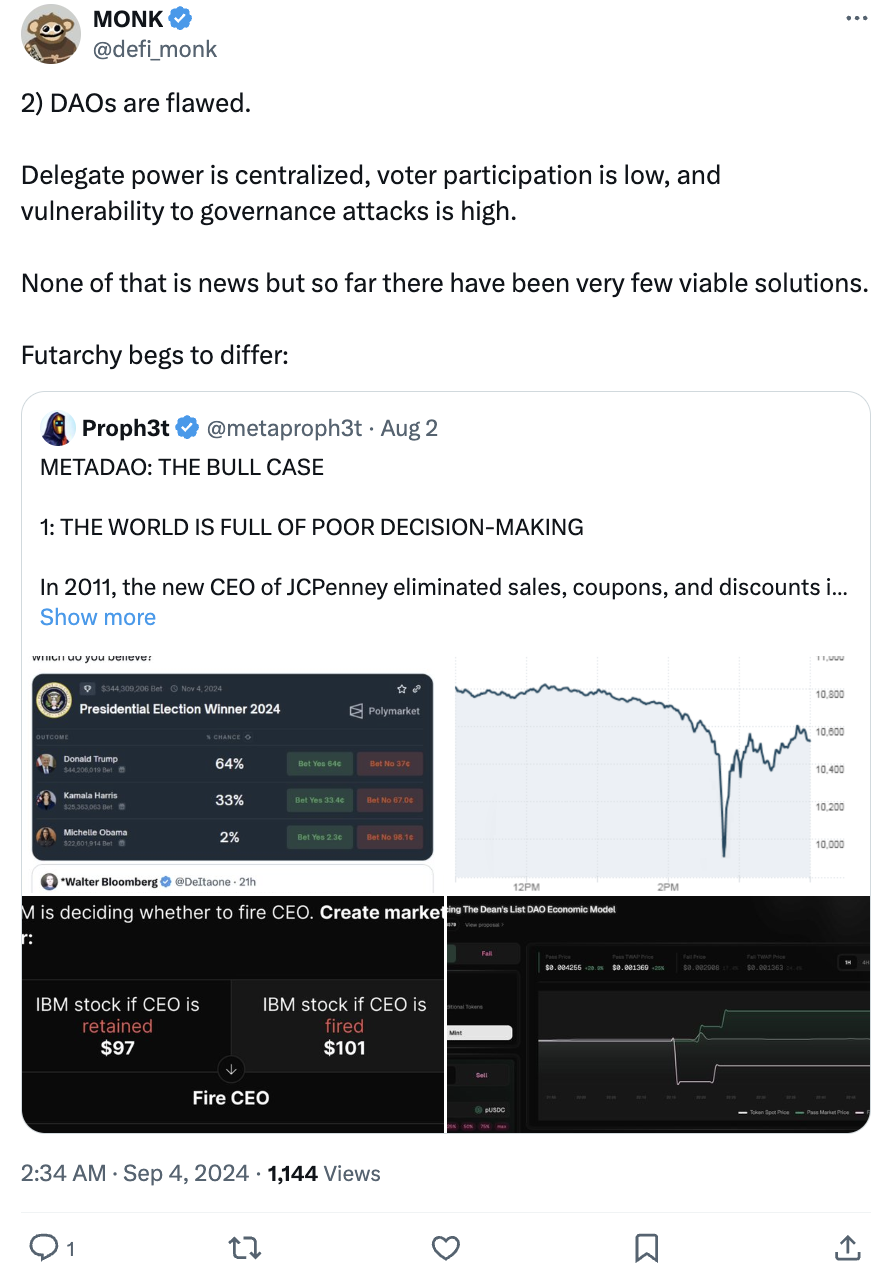
Task: Click the Aug 2 quoted tweet date
Action: [409, 428]
